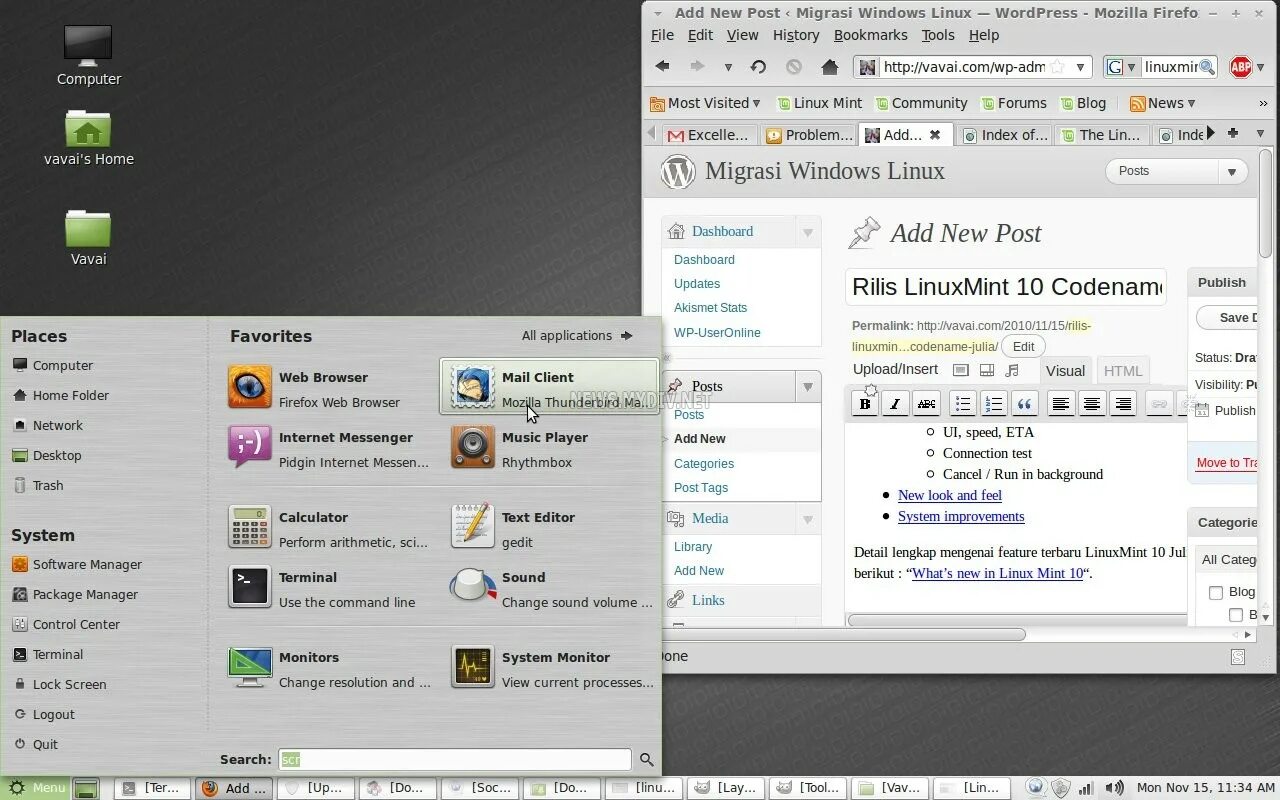The height and width of the screenshot is (800, 1280).
Task: Open the Most Visited bookmarks dropdown
Action: click(705, 103)
